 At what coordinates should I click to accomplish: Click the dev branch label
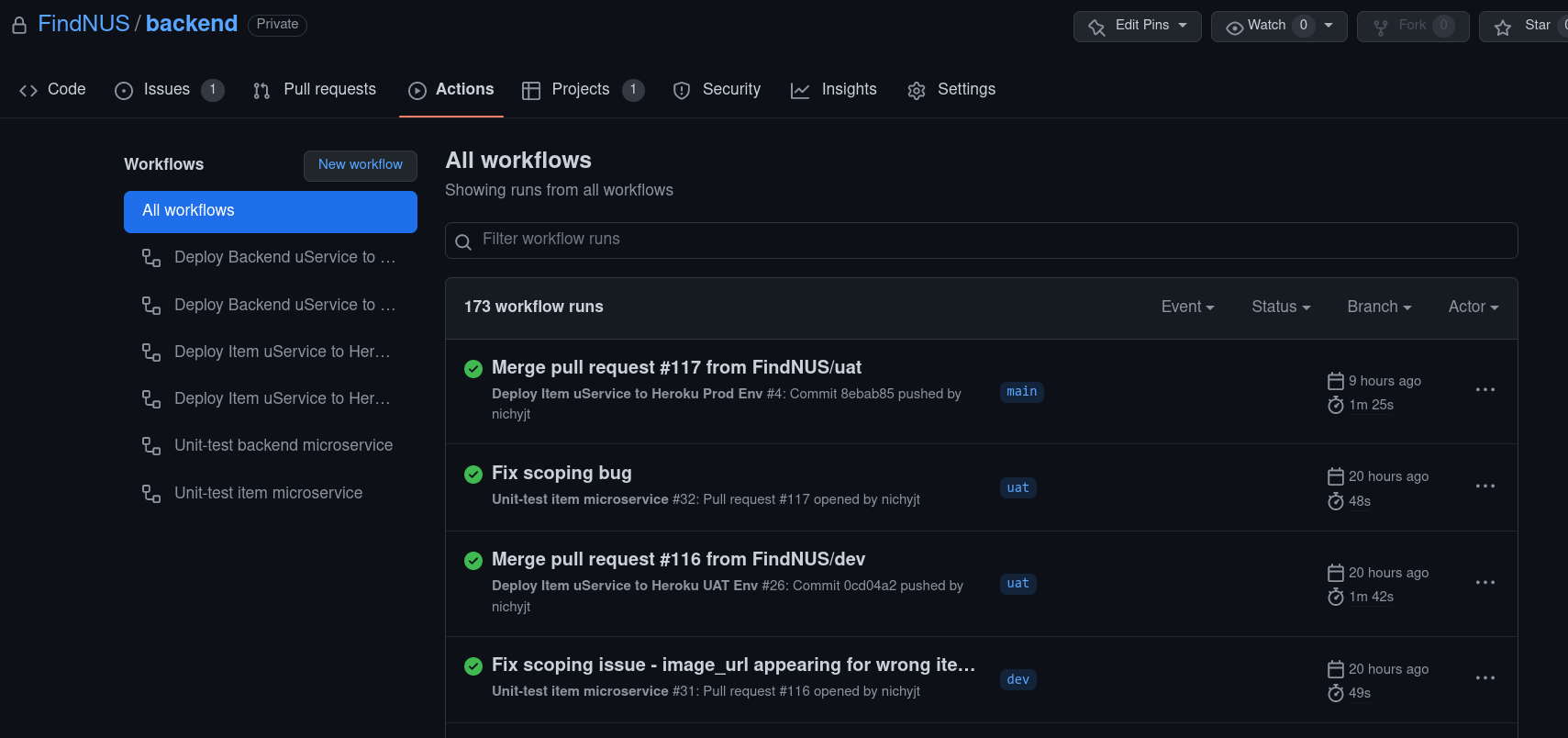click(1018, 680)
